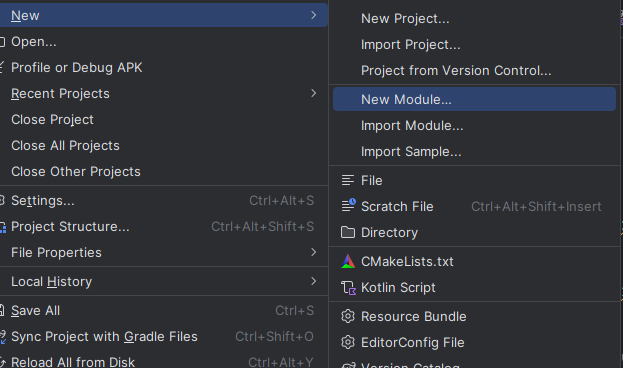Select Sync Project with Gradle Files
Screen dimensions: 623x368
pos(163,337)
